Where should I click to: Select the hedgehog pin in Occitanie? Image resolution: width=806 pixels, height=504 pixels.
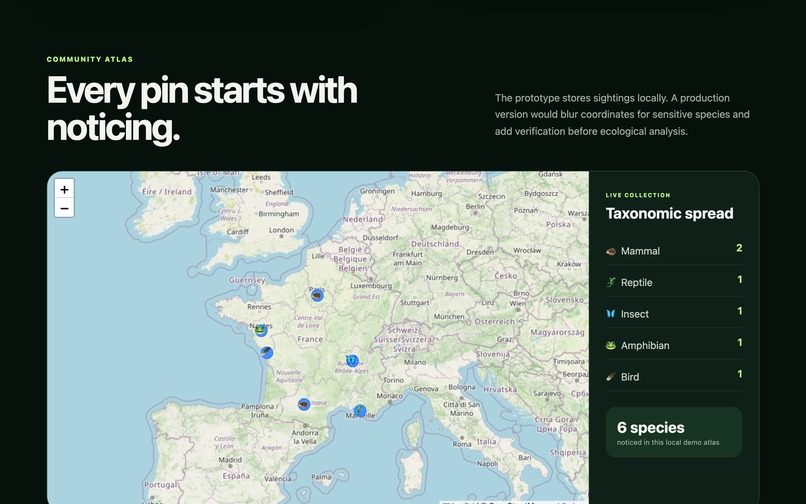[x=304, y=404]
